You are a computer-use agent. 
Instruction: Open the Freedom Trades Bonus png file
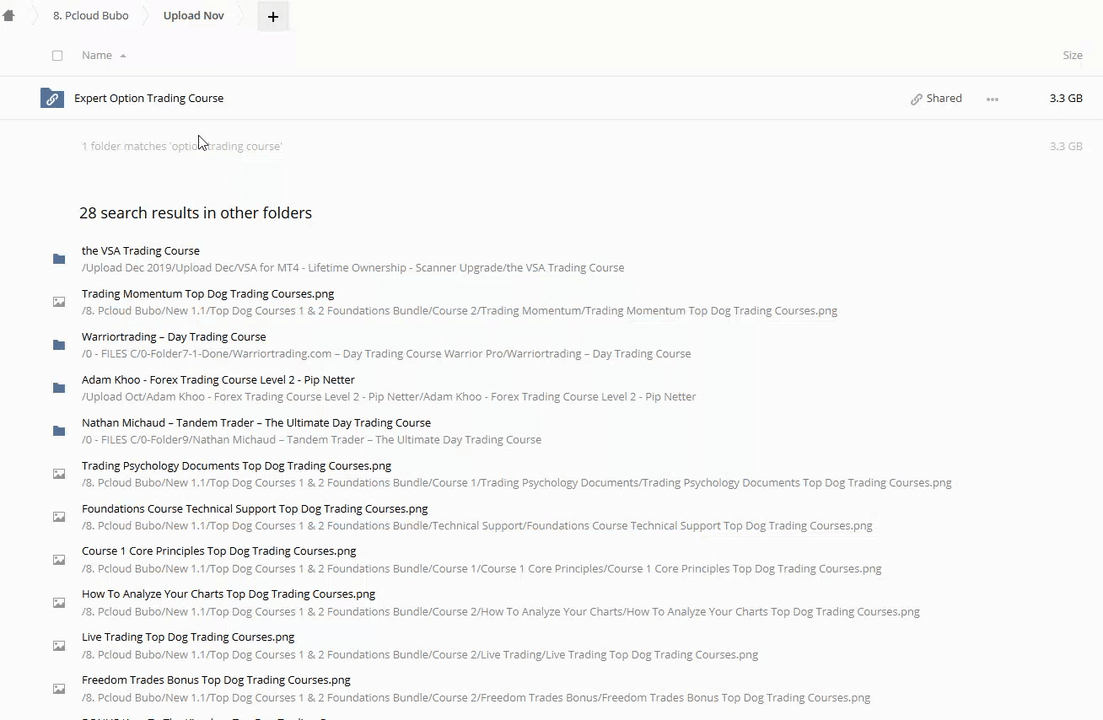216,680
